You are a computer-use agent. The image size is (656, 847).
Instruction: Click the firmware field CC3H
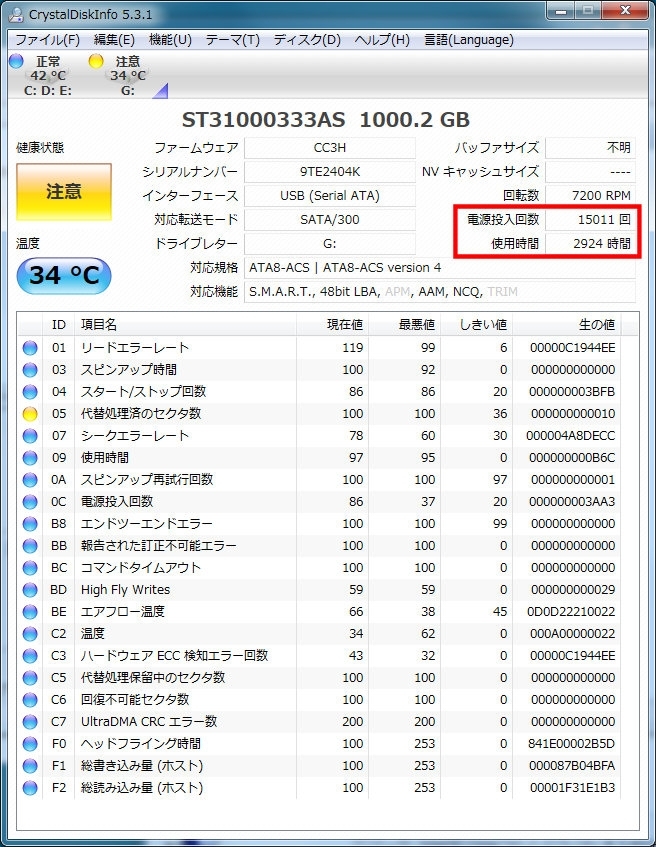(x=330, y=147)
